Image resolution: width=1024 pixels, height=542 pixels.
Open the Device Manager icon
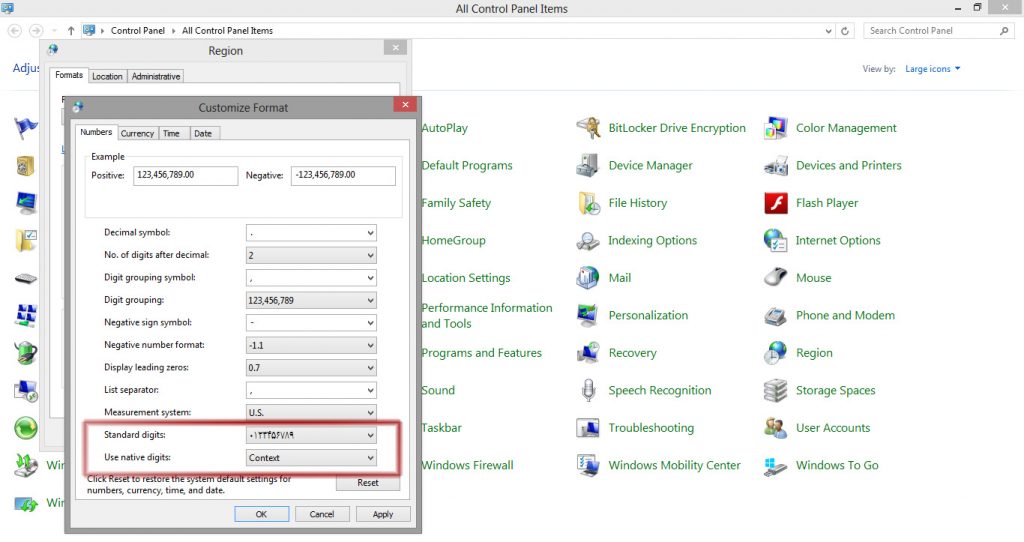588,166
